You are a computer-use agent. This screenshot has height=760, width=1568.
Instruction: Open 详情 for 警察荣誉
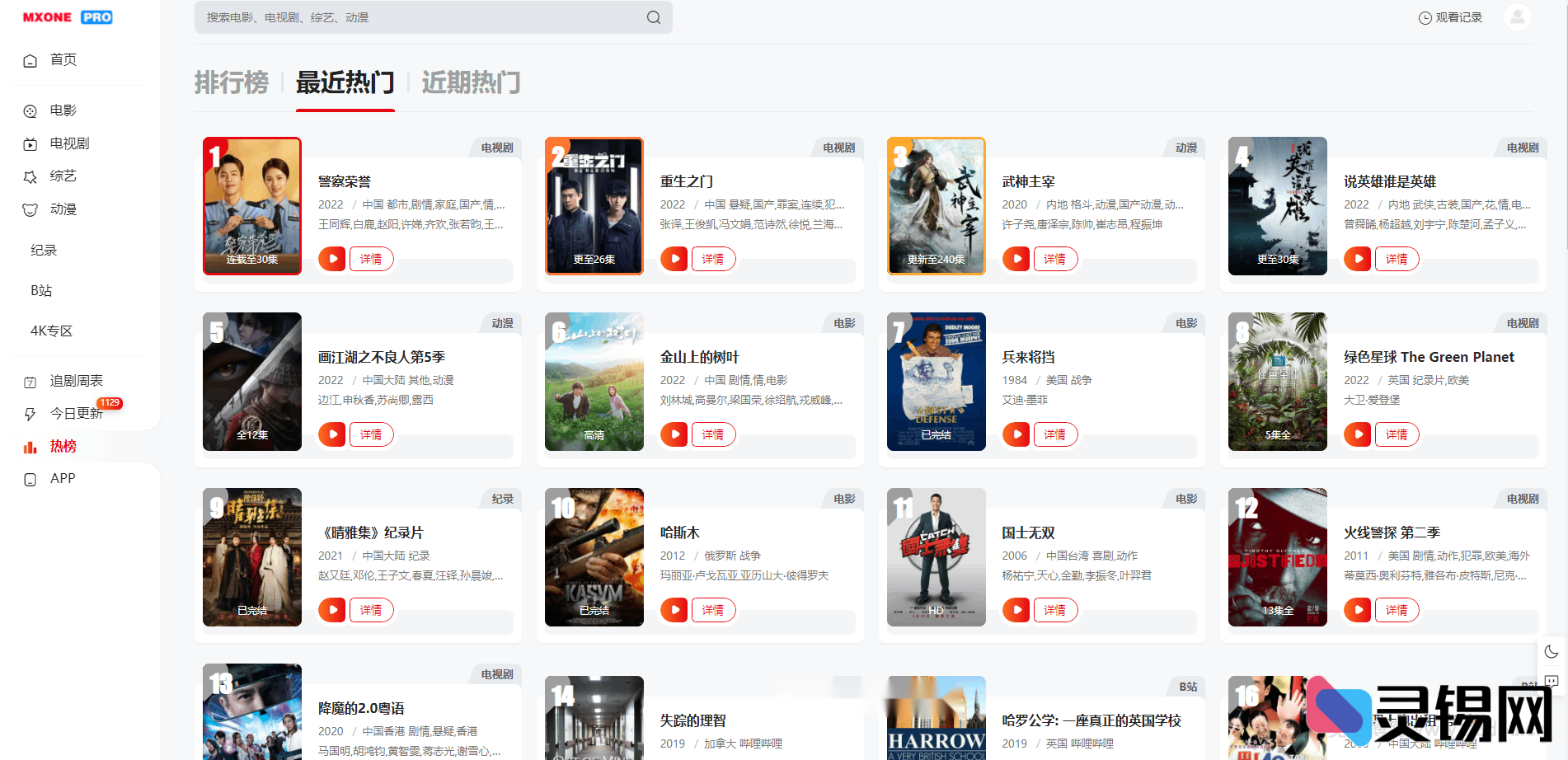tap(371, 258)
